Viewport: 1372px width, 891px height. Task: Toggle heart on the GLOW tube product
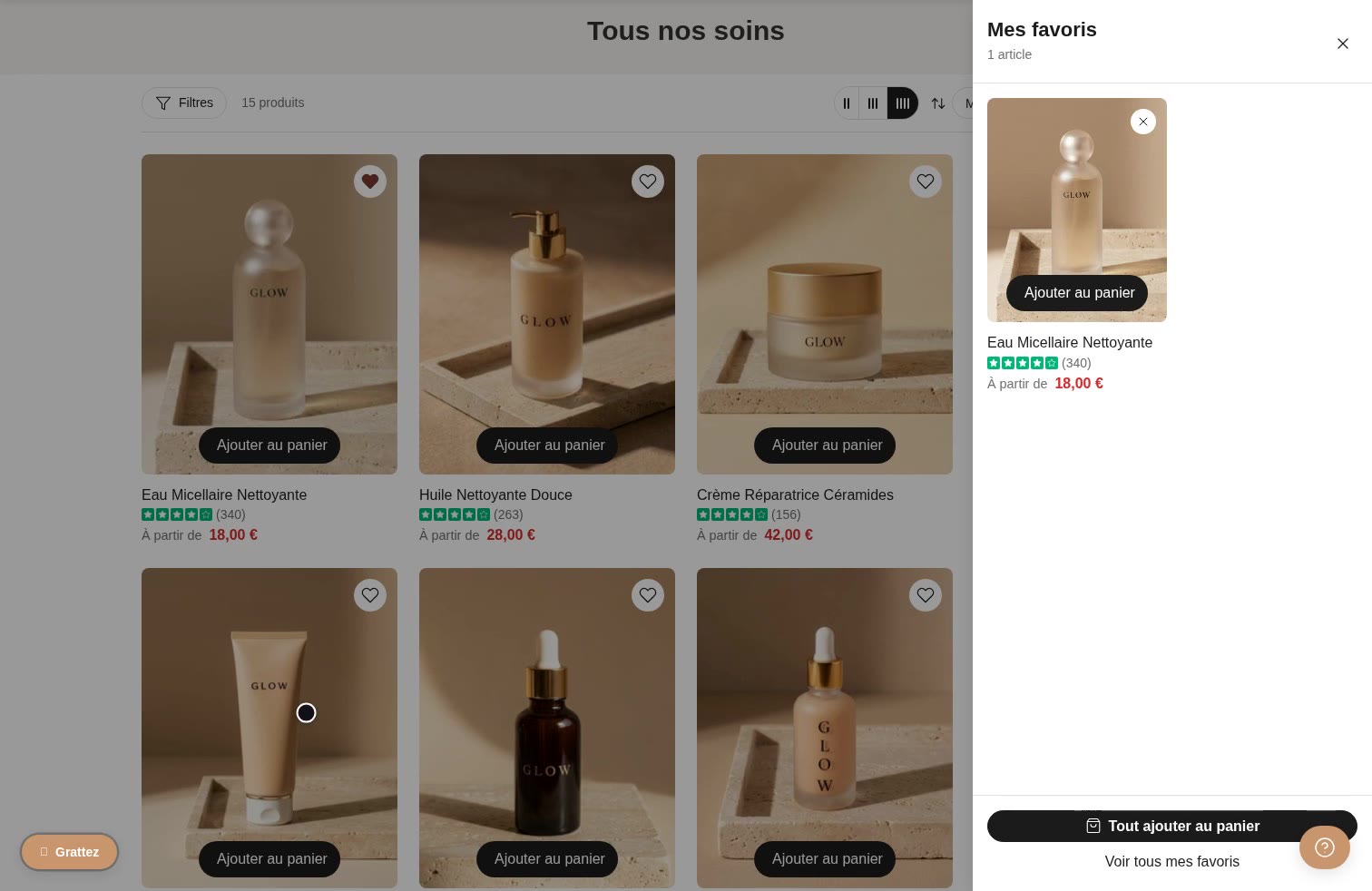(370, 595)
